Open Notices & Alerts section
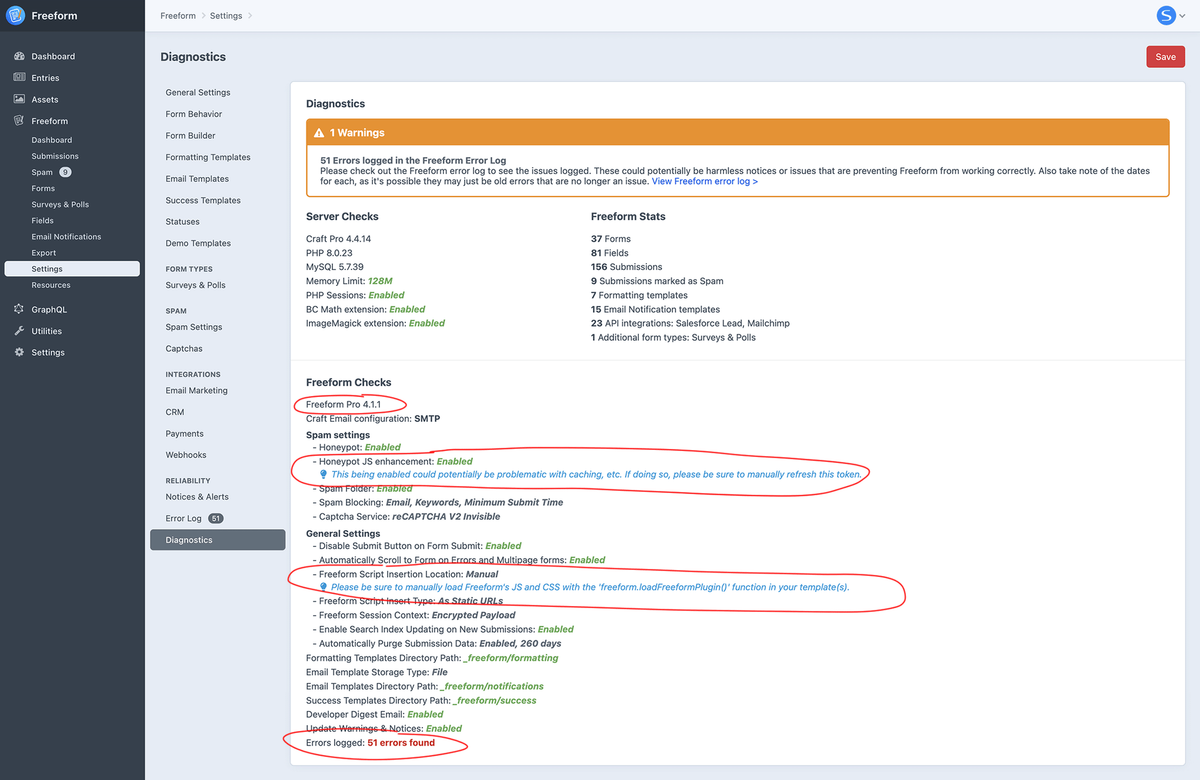1200x780 pixels. [197, 497]
